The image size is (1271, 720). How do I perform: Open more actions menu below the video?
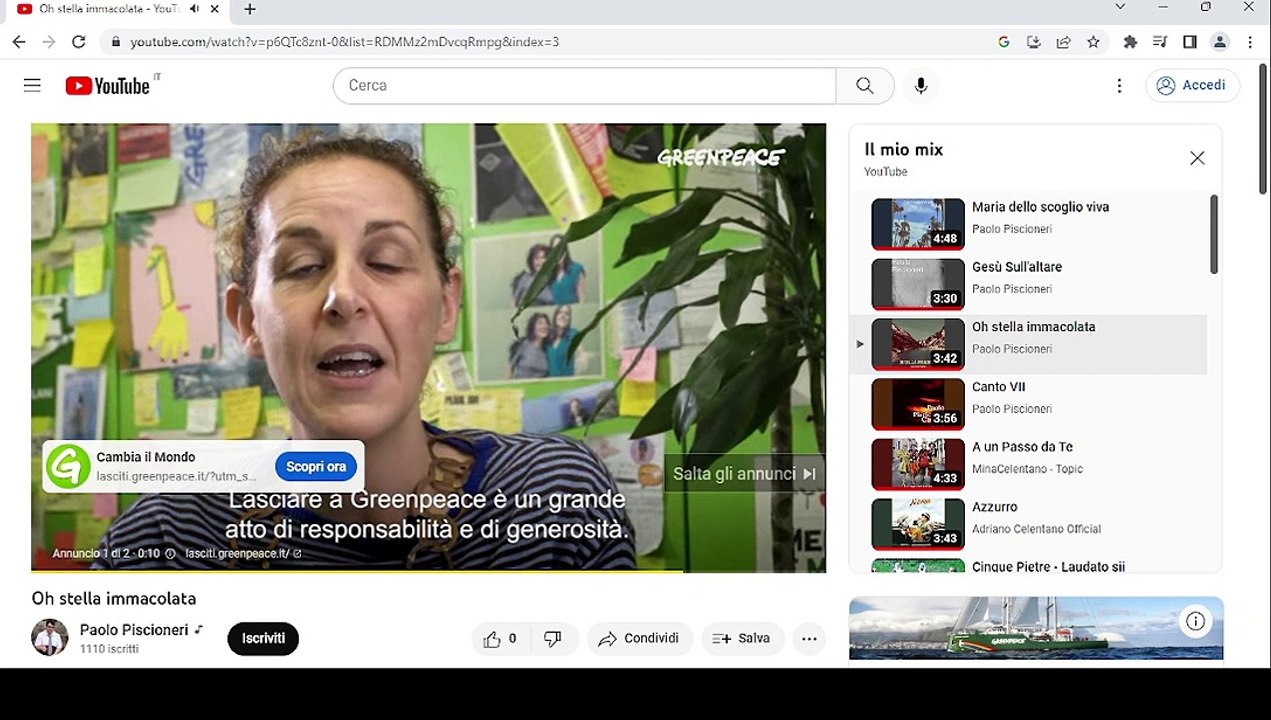tap(809, 639)
